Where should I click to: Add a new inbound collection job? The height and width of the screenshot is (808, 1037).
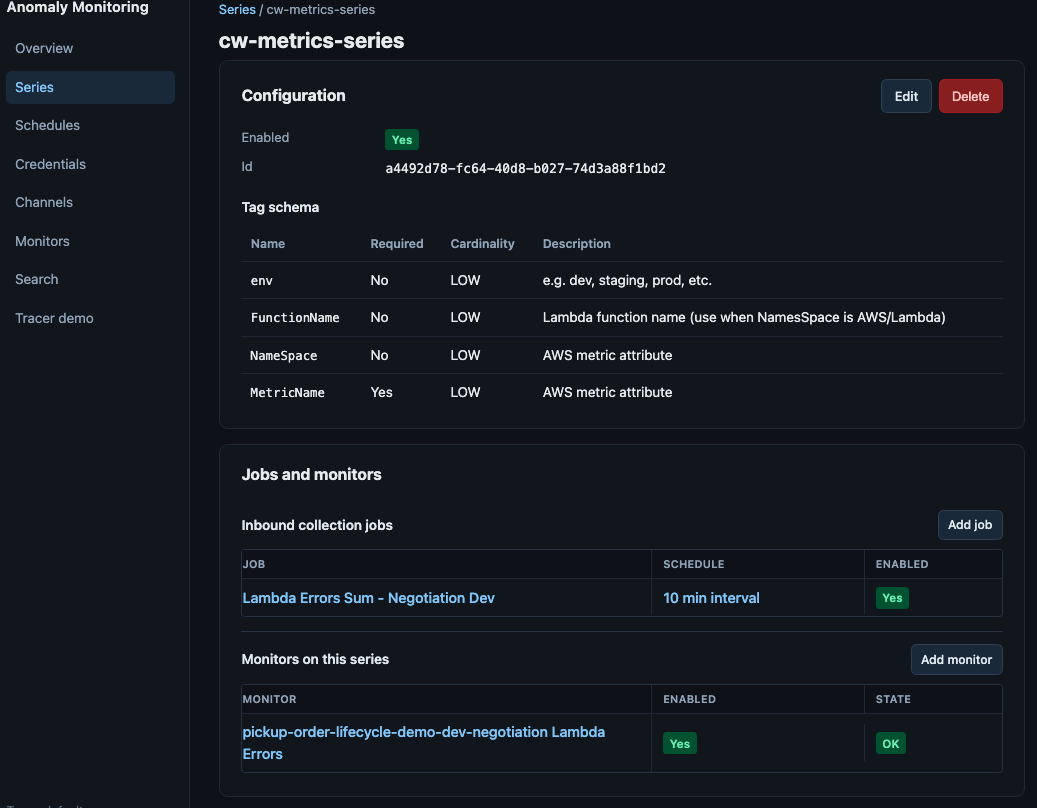coord(970,524)
